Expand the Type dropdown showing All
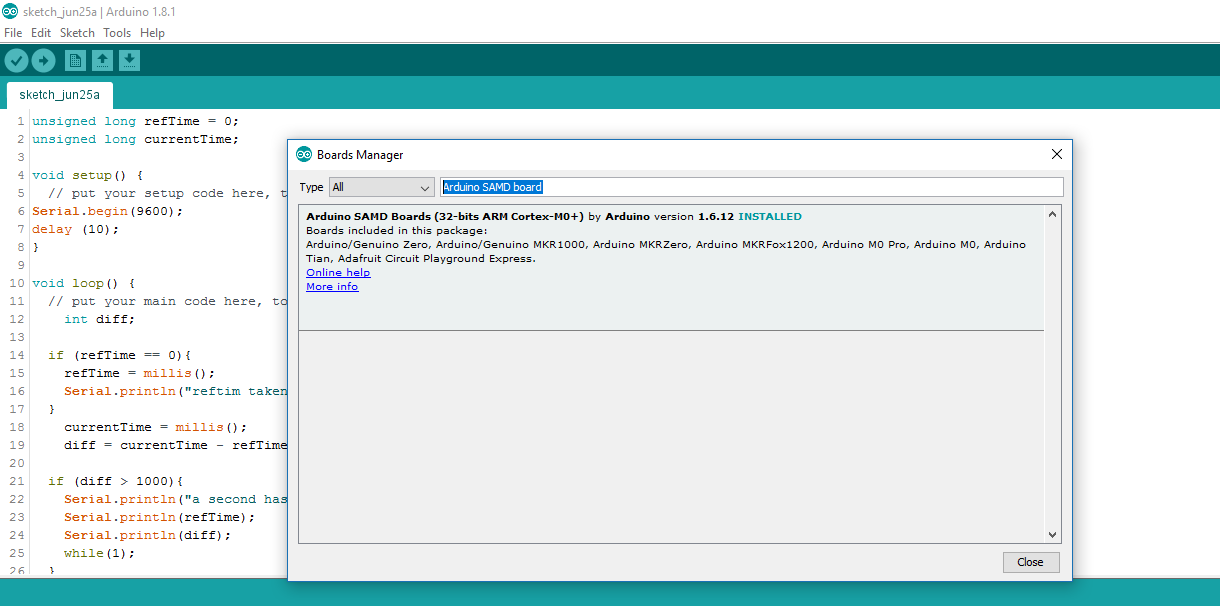 coord(381,187)
